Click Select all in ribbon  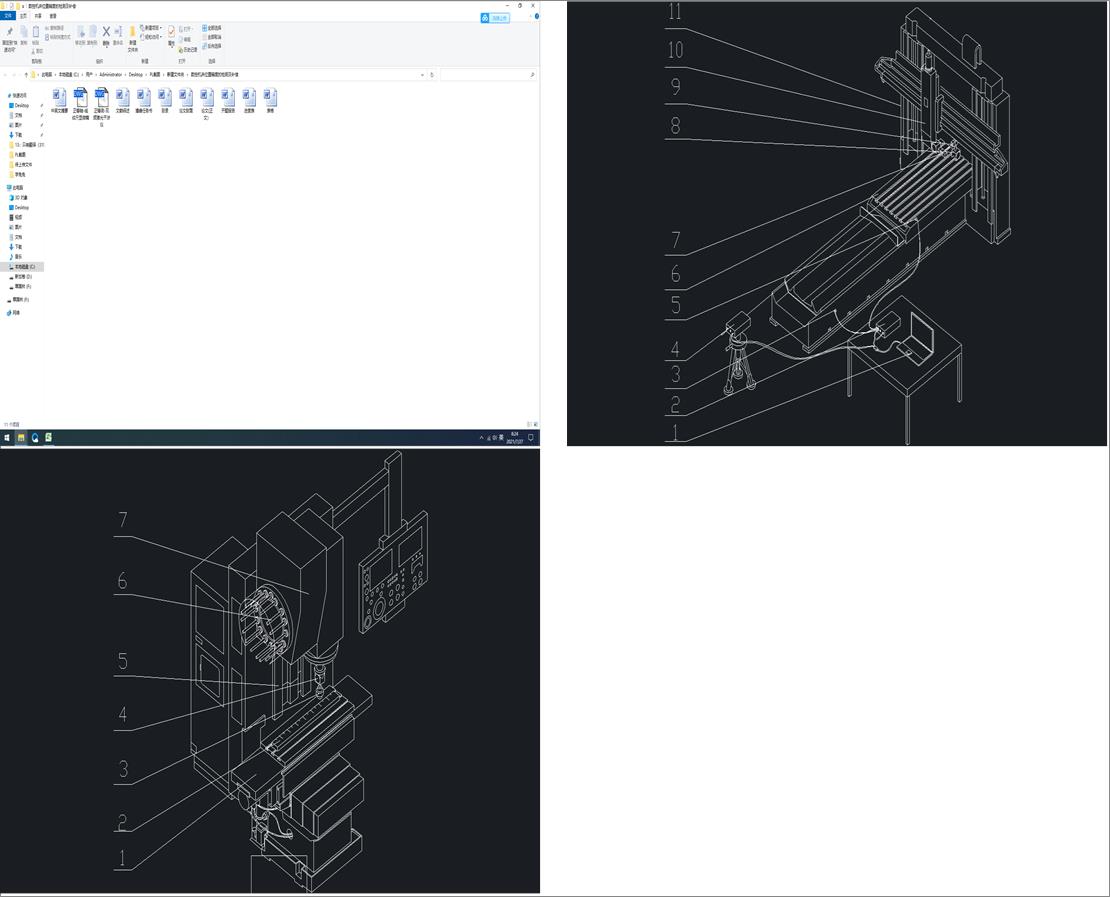(x=212, y=28)
